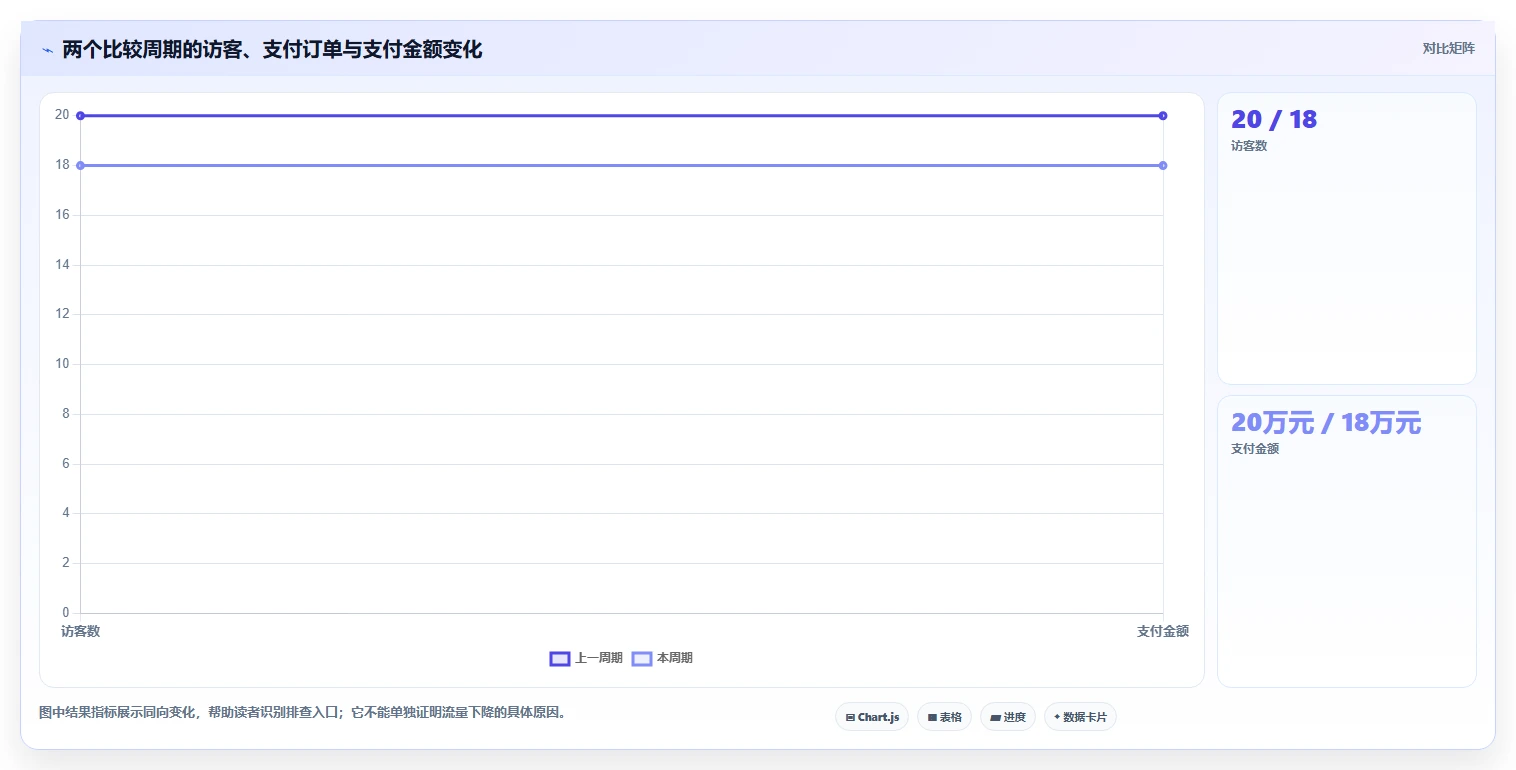Click the 访客数 caption in the top card
This screenshot has height=770, width=1516.
click(x=1249, y=146)
